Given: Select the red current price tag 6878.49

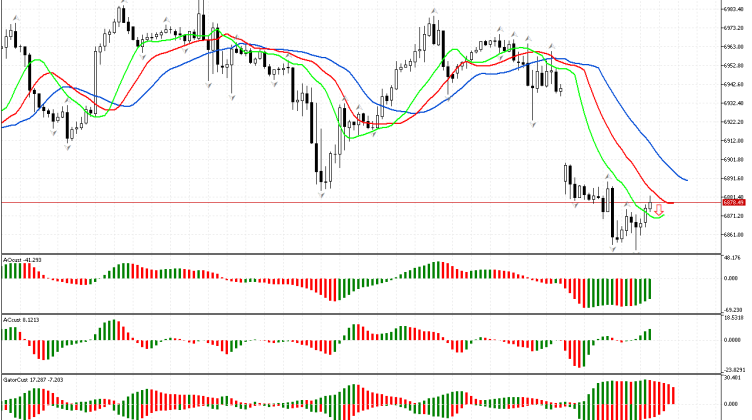Looking at the screenshot, I should click(x=734, y=203).
